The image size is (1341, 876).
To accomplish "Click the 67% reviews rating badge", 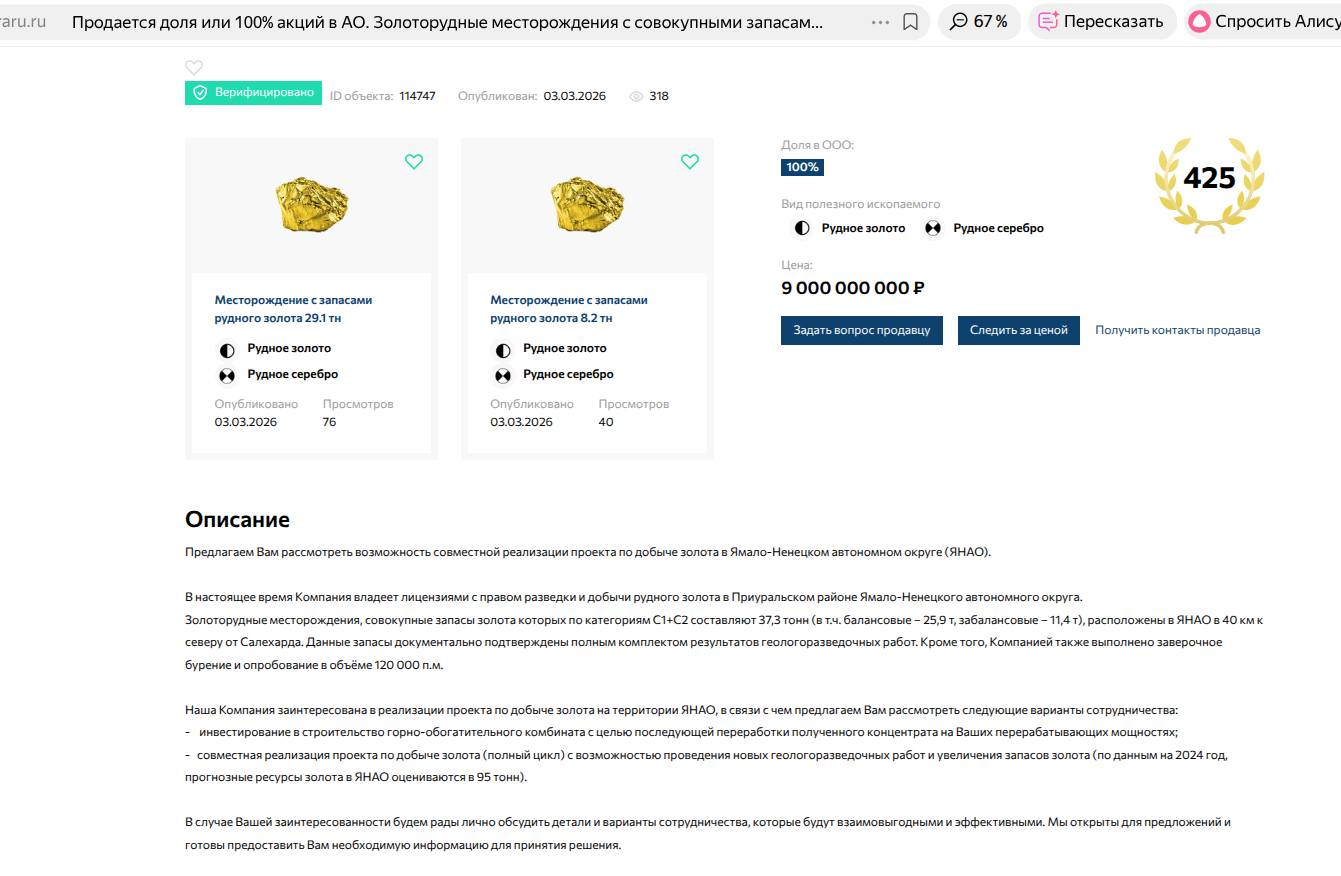I will tap(979, 22).
